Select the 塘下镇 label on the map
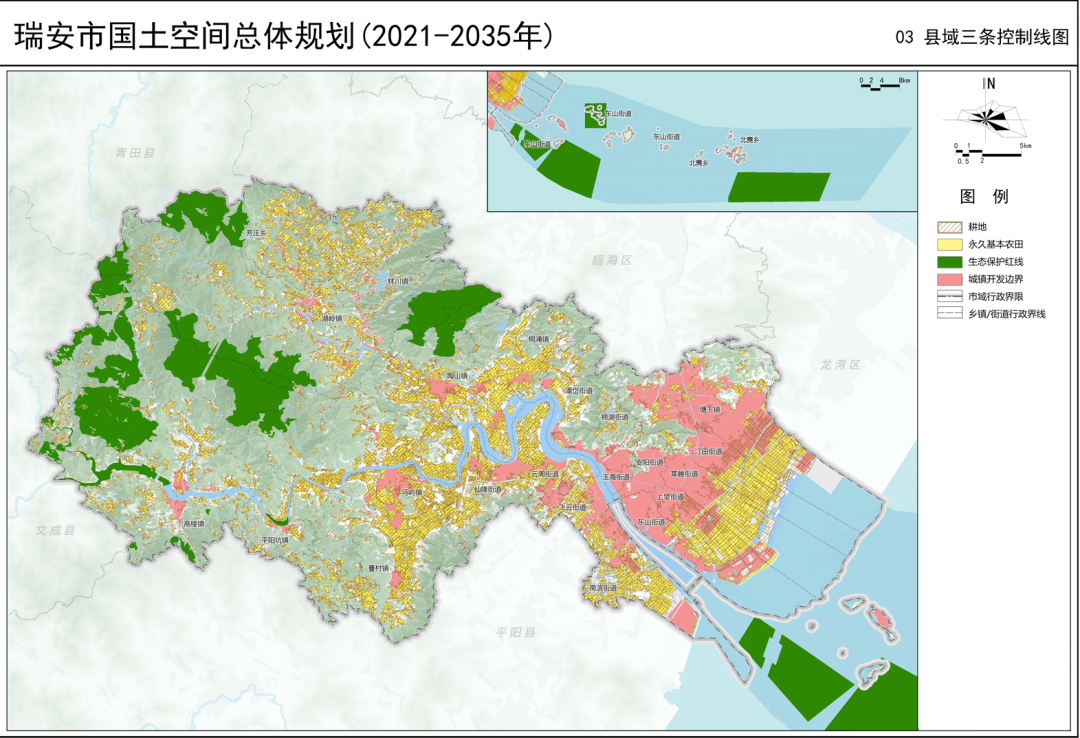1080x738 pixels. (710, 409)
